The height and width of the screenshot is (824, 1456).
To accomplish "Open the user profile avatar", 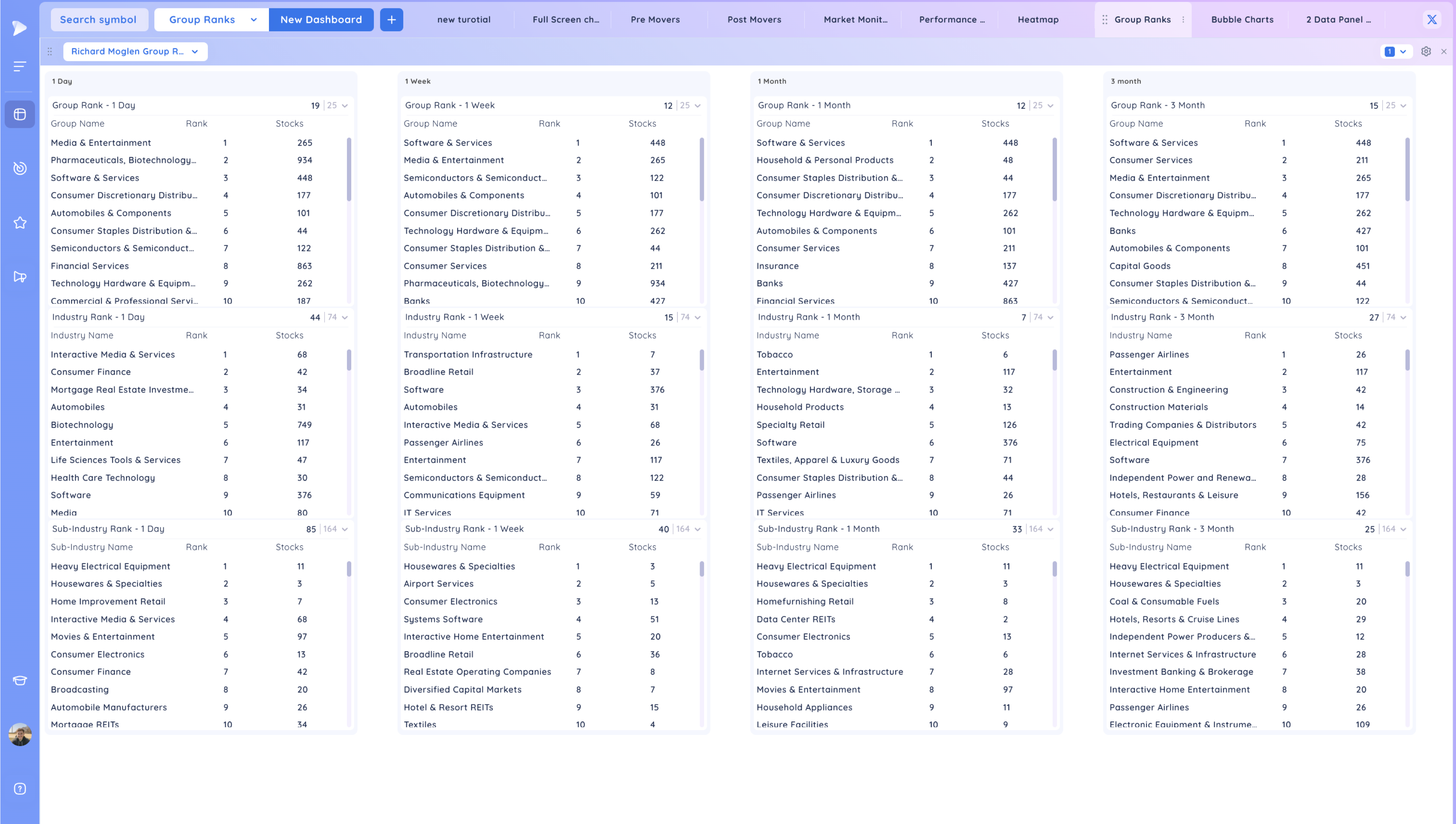I will coord(20,734).
